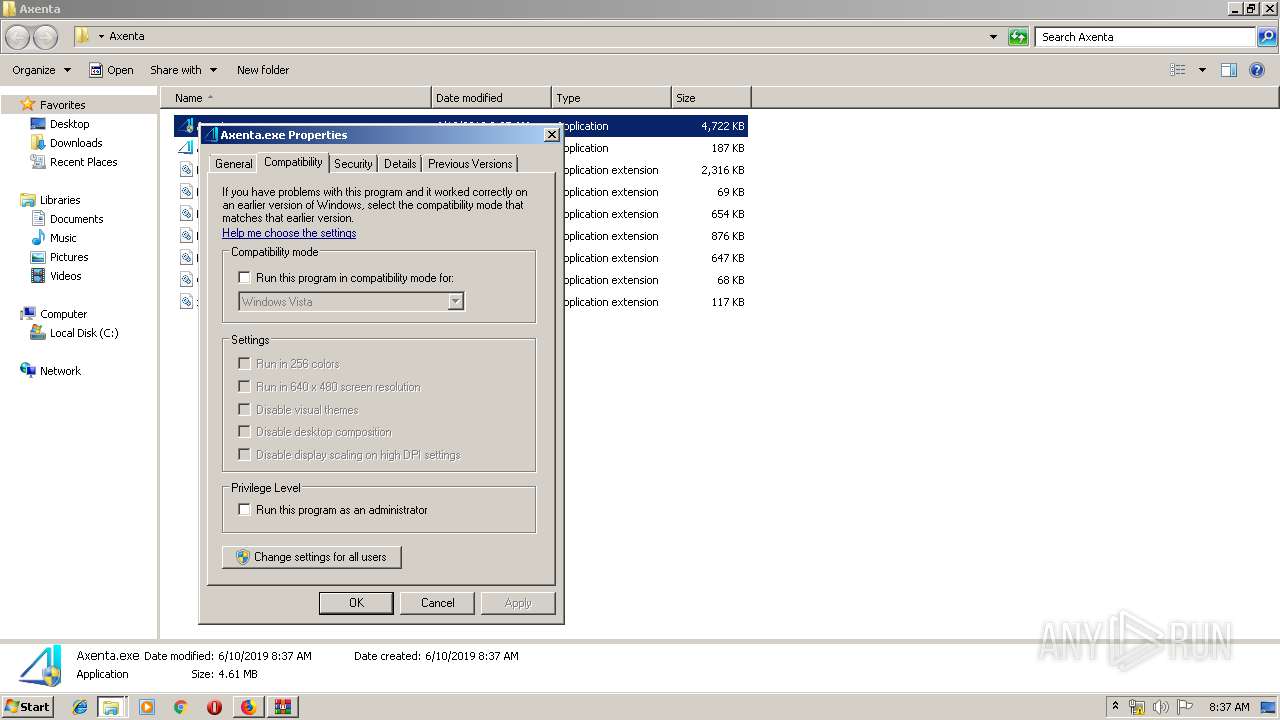The width and height of the screenshot is (1280, 720).
Task: Click OK in Axenta.exe Properties
Action: 356,603
